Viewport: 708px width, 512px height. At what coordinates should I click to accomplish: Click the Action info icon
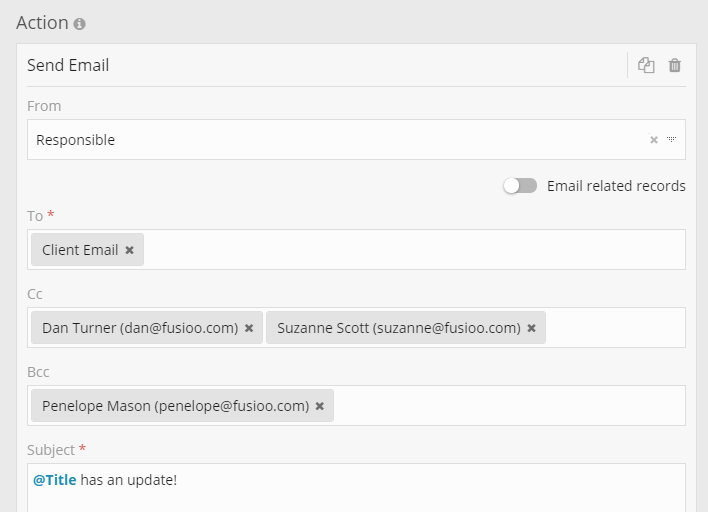tap(80, 23)
